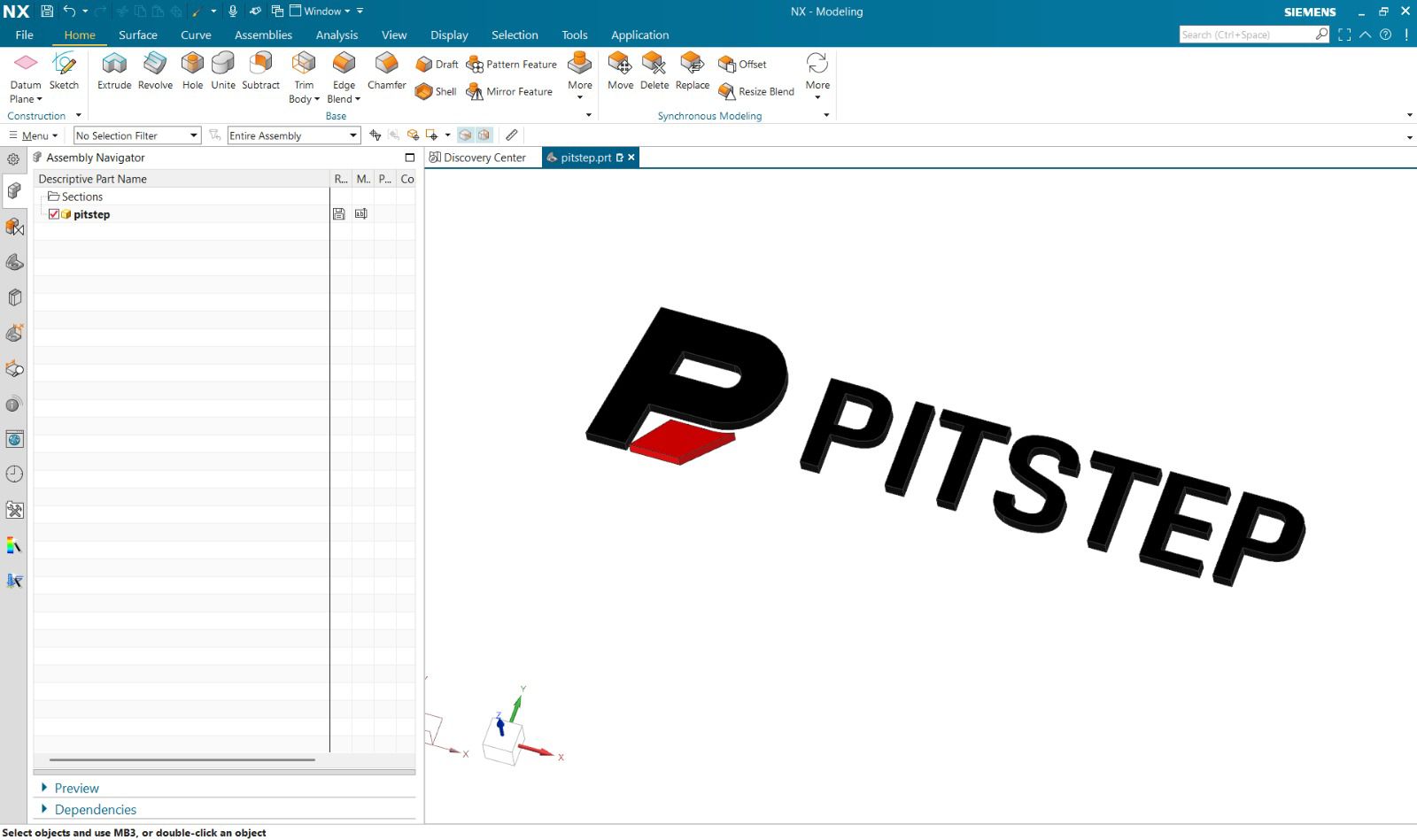Viewport: 1417px width, 840px height.
Task: Choose the Unite boolean tool
Action: pyautogui.click(x=223, y=71)
